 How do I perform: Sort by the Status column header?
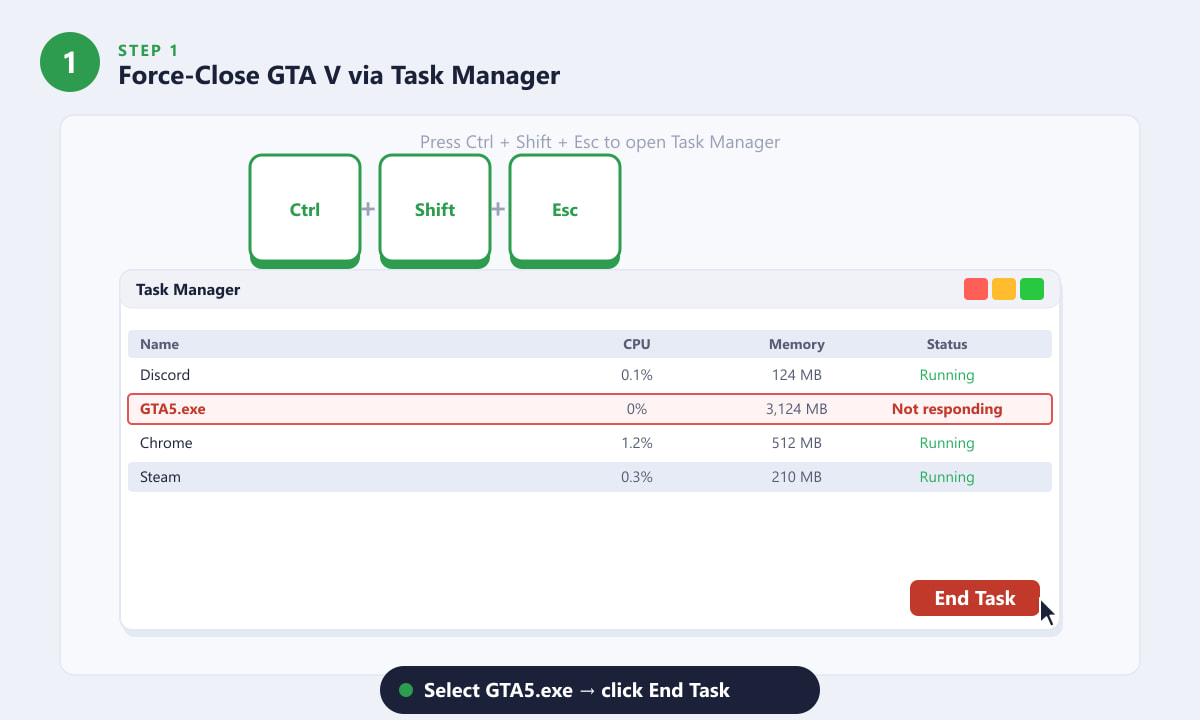coord(947,344)
